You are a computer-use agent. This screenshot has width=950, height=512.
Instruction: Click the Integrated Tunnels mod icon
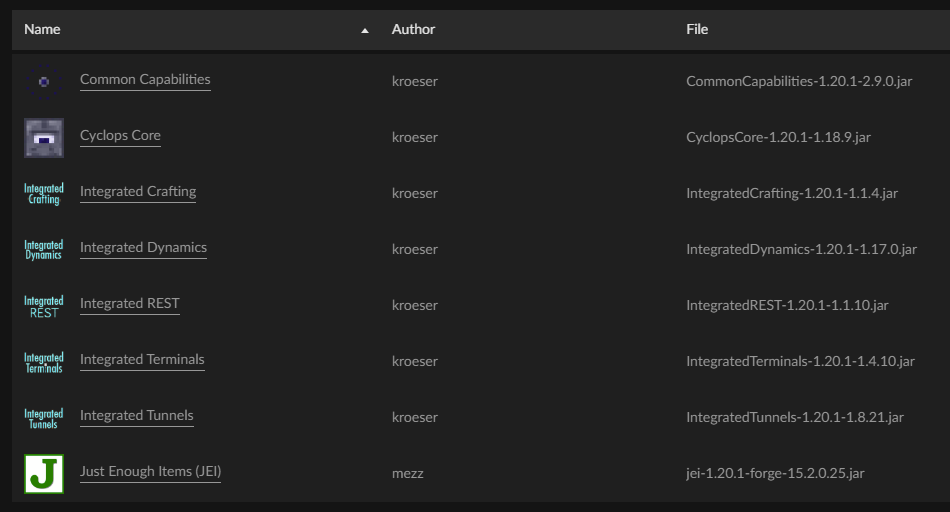click(43, 417)
